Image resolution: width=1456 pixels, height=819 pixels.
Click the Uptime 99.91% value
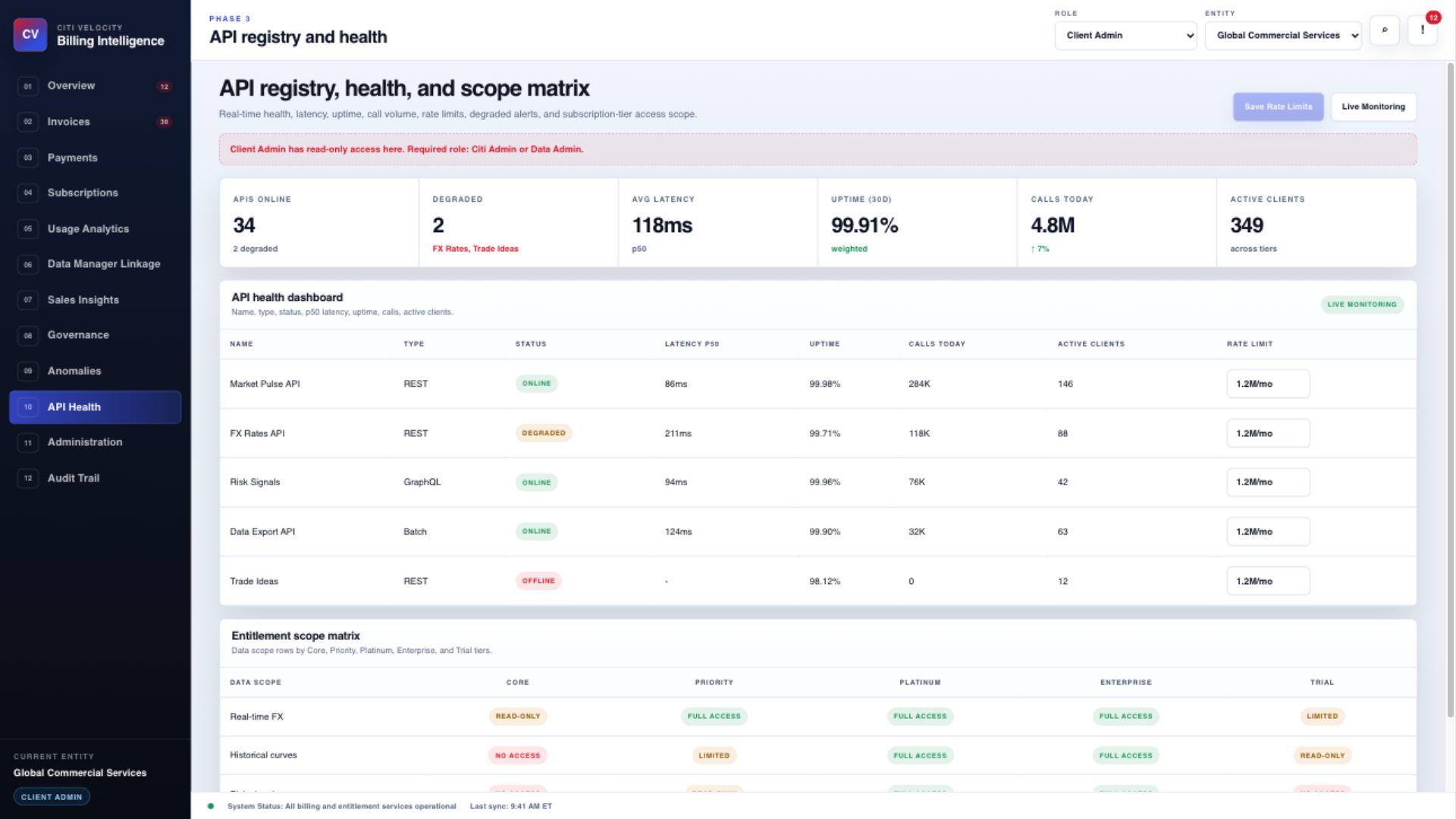tap(864, 226)
